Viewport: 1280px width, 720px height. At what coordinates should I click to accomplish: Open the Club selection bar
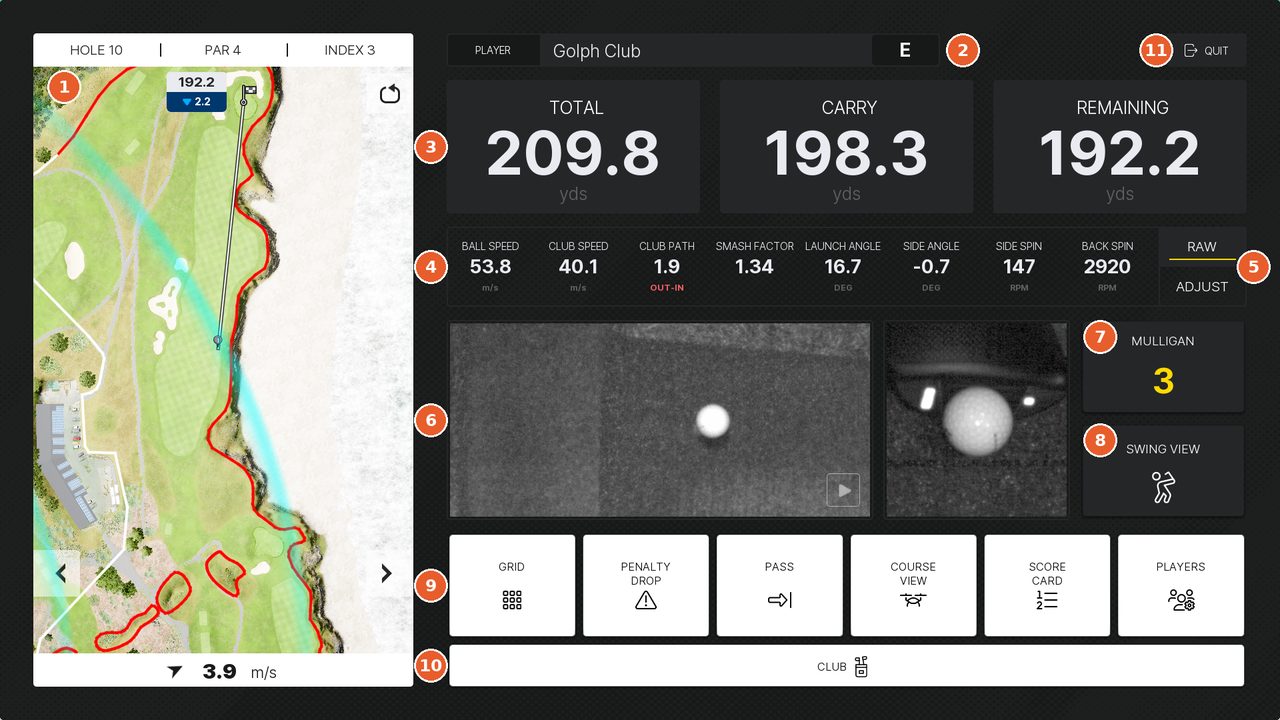coord(846,666)
